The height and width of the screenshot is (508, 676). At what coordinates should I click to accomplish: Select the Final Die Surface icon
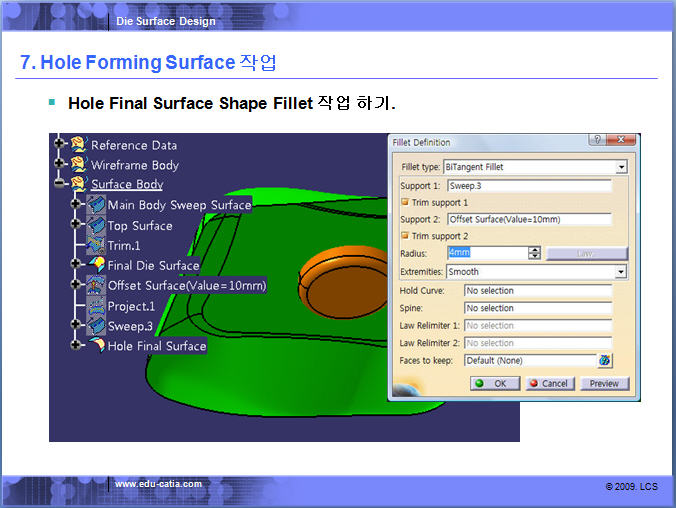[96, 265]
